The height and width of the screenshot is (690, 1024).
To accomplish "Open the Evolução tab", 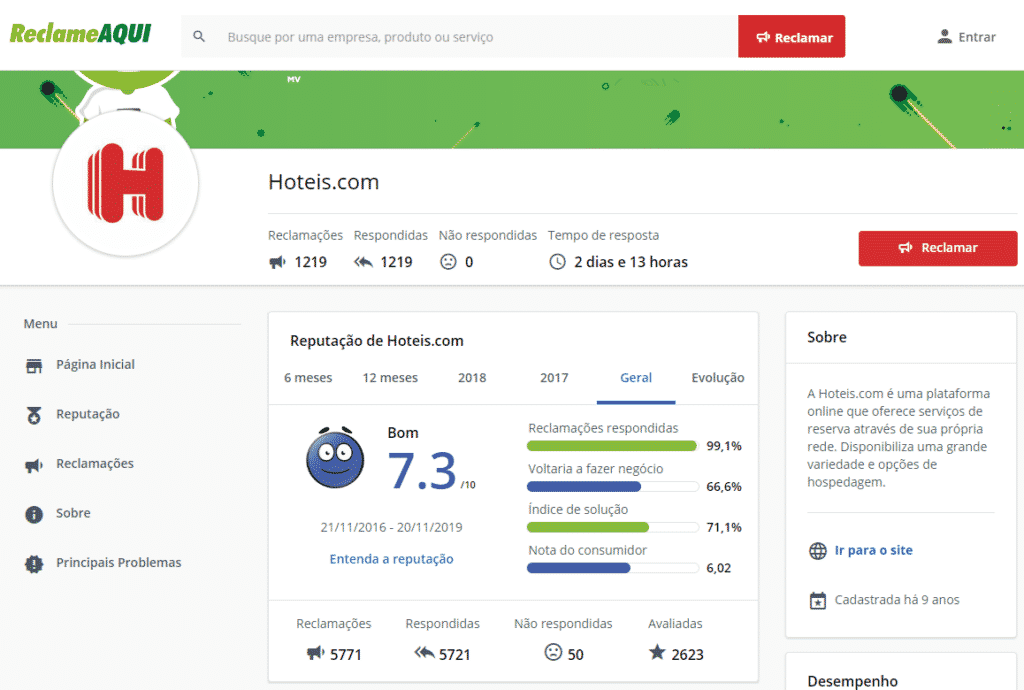I will pyautogui.click(x=718, y=378).
